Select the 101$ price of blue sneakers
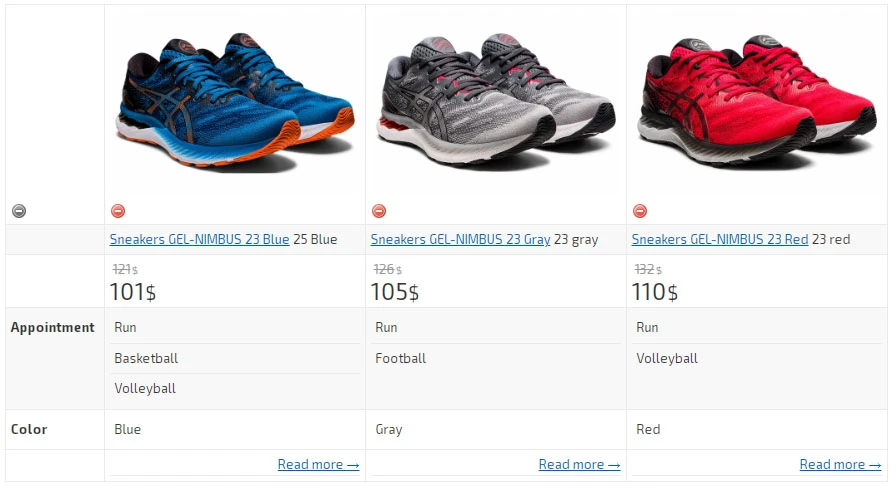Screen dimensions: 896x490 (x=133, y=292)
